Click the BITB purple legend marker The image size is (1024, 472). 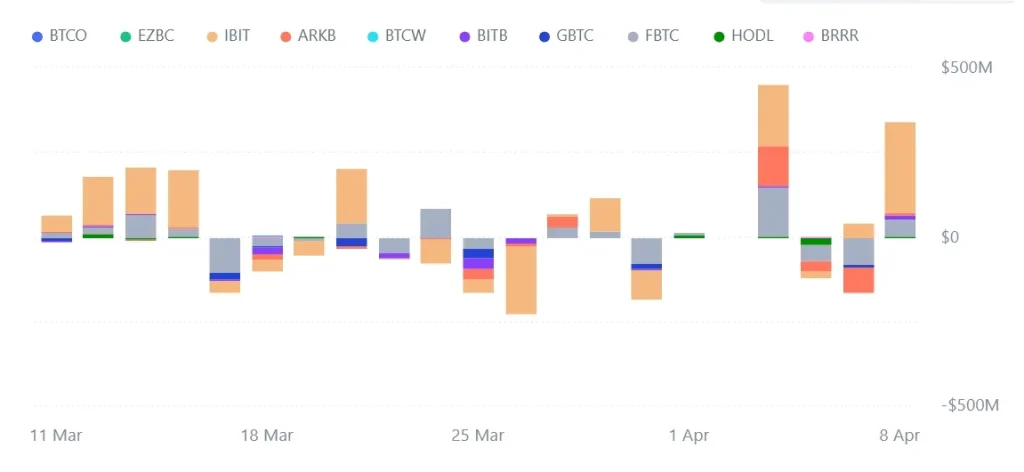coord(465,36)
